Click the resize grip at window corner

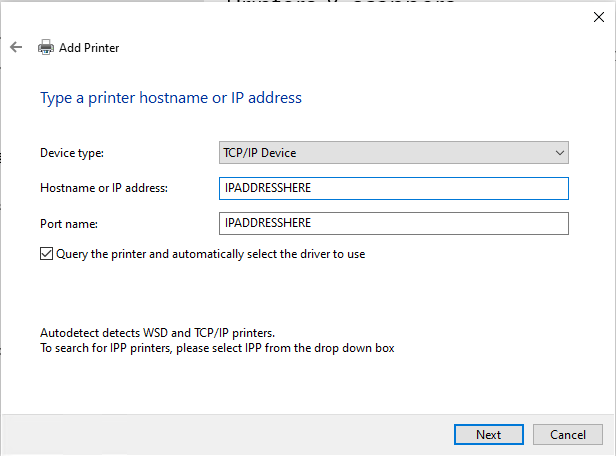click(x=610, y=450)
